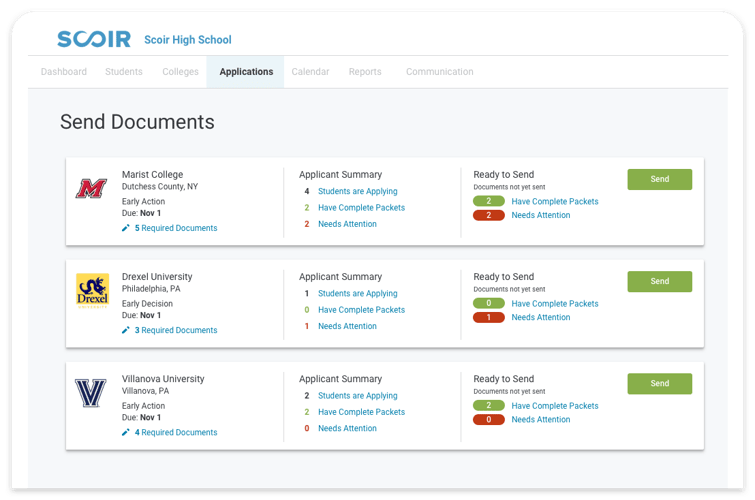
Task: Send documents to Marist College
Action: (660, 179)
